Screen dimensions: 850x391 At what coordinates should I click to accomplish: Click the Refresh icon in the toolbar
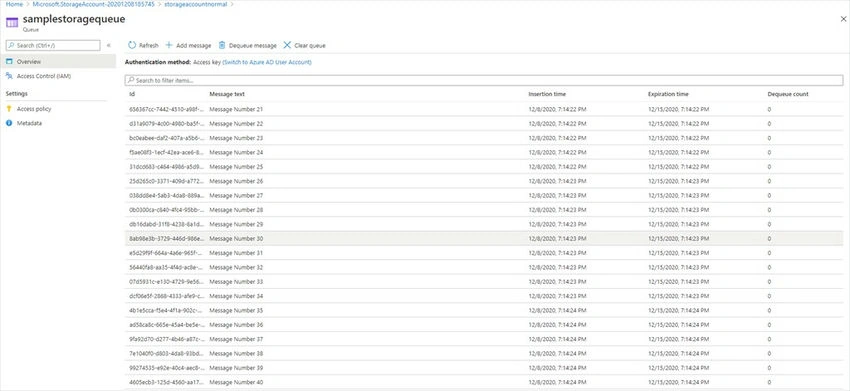[x=132, y=46]
